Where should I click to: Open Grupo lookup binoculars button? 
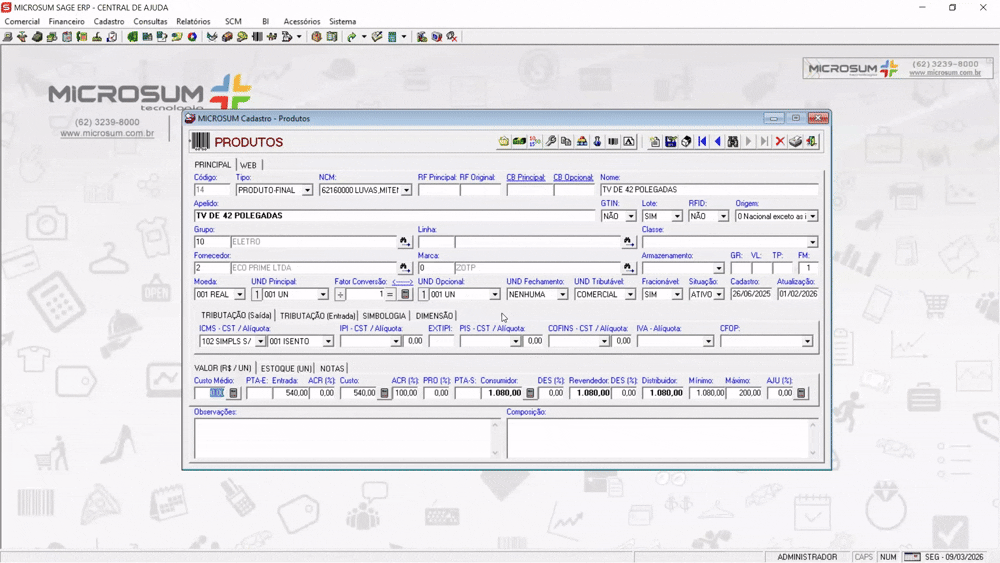404,242
